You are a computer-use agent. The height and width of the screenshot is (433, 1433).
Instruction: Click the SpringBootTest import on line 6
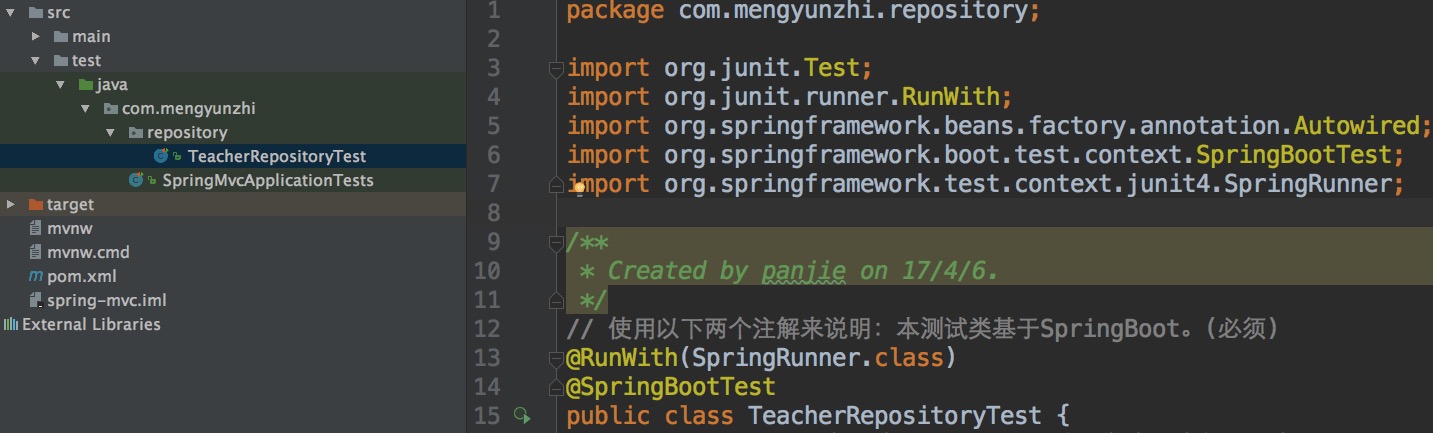(x=986, y=155)
